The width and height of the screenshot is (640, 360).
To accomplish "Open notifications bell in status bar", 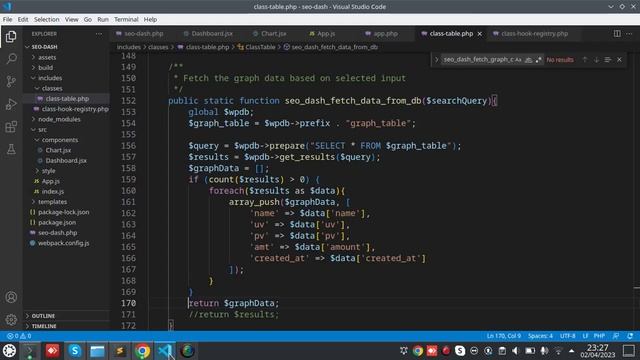I will coord(630,336).
